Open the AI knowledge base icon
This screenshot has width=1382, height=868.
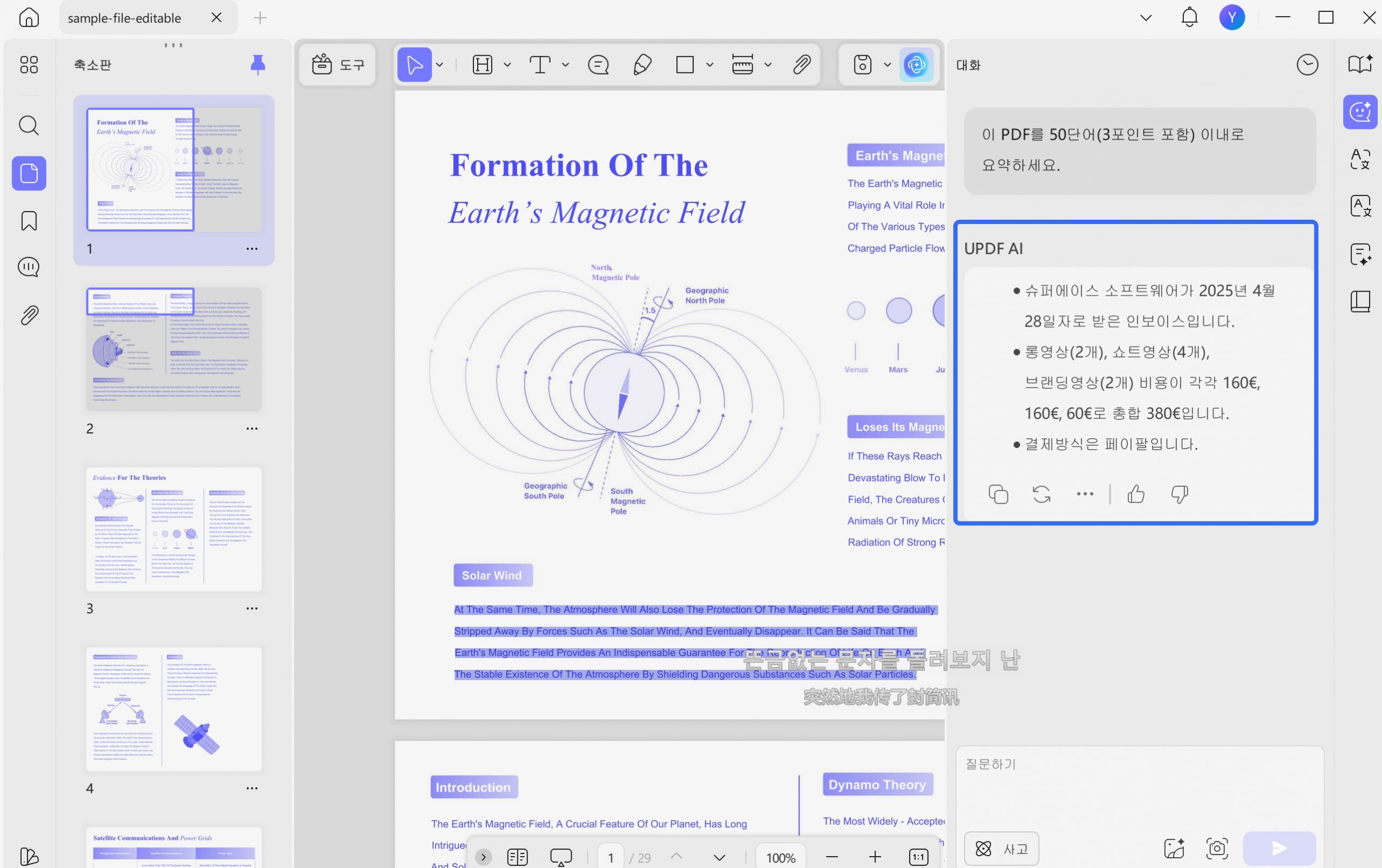coord(1360,64)
